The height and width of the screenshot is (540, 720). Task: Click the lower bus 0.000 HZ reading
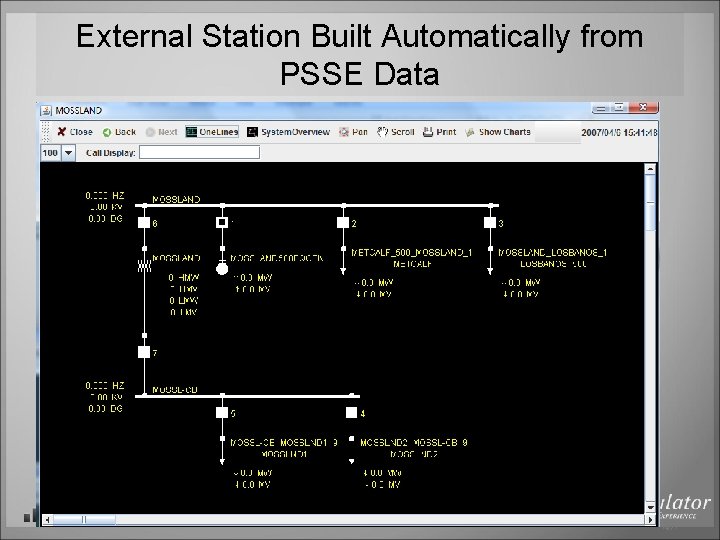(x=105, y=385)
